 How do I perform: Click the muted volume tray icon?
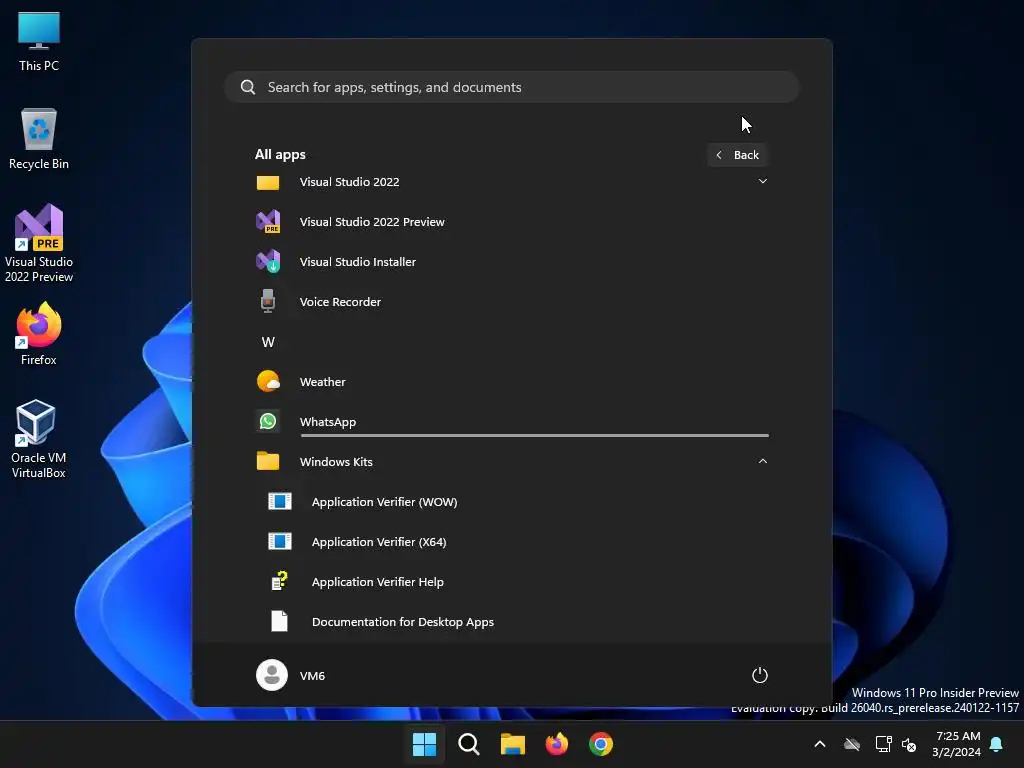click(x=908, y=744)
